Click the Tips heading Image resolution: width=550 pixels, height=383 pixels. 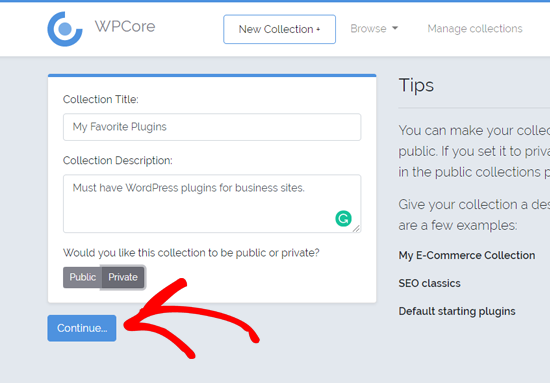416,85
